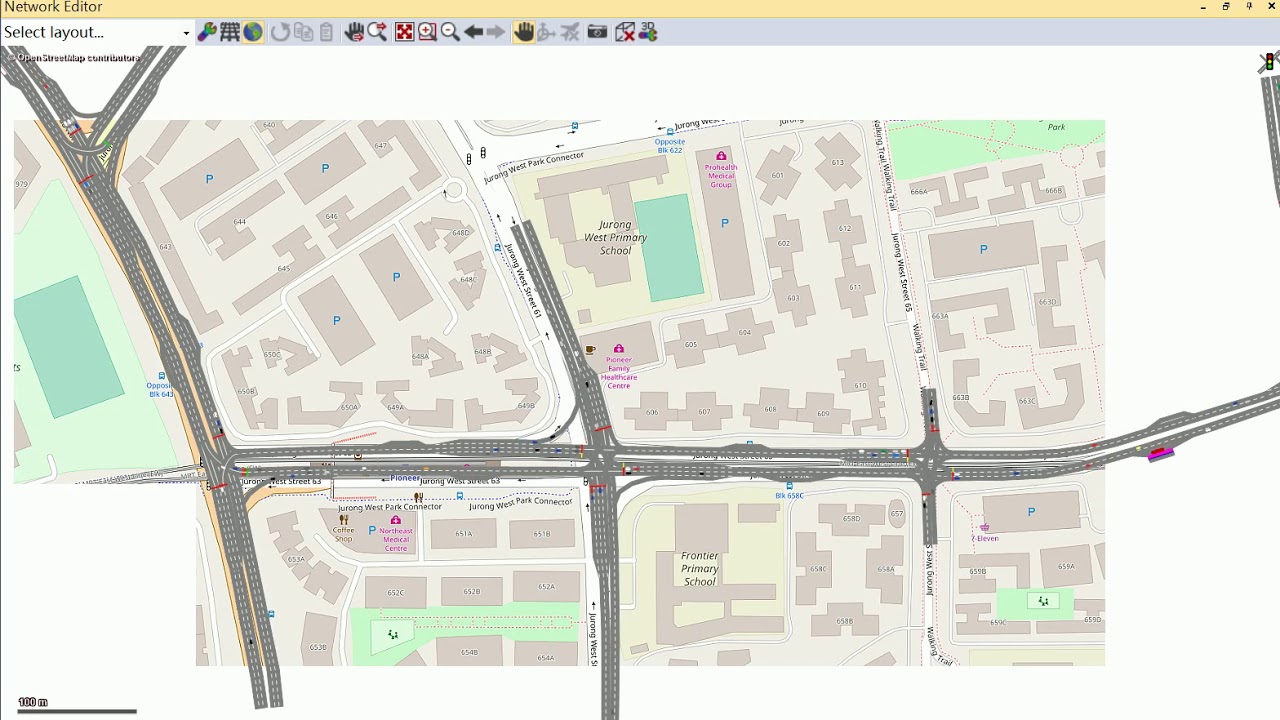This screenshot has width=1280, height=720.
Task: Switch to 3D view mode
Action: [648, 32]
